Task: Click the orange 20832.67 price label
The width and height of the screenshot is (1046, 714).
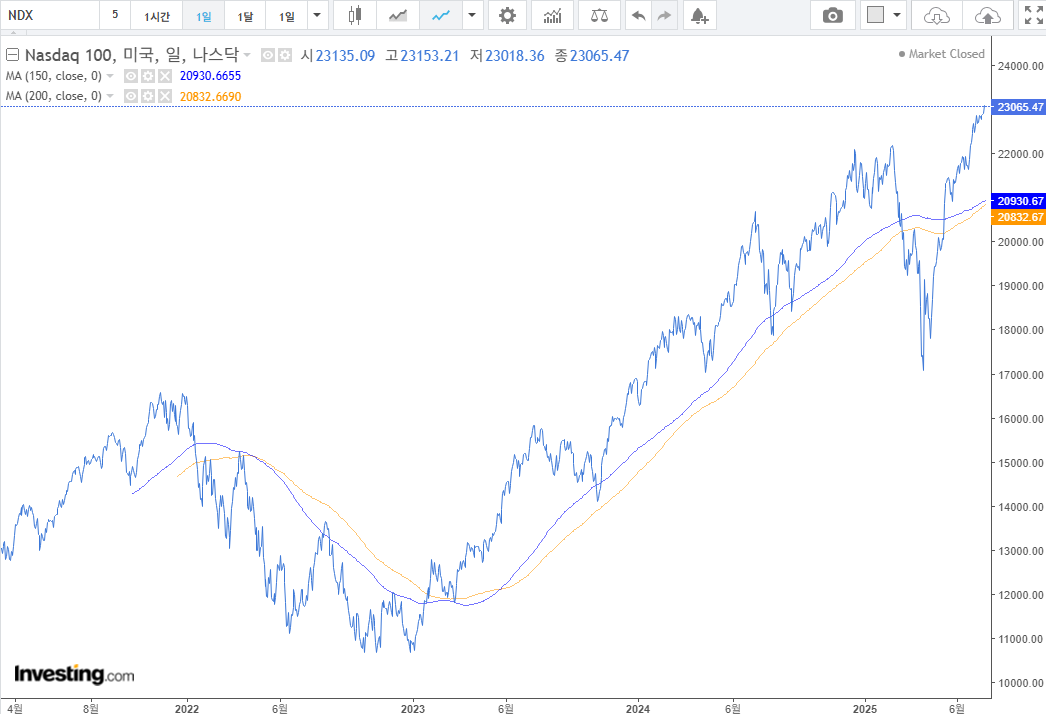Action: pos(1019,217)
